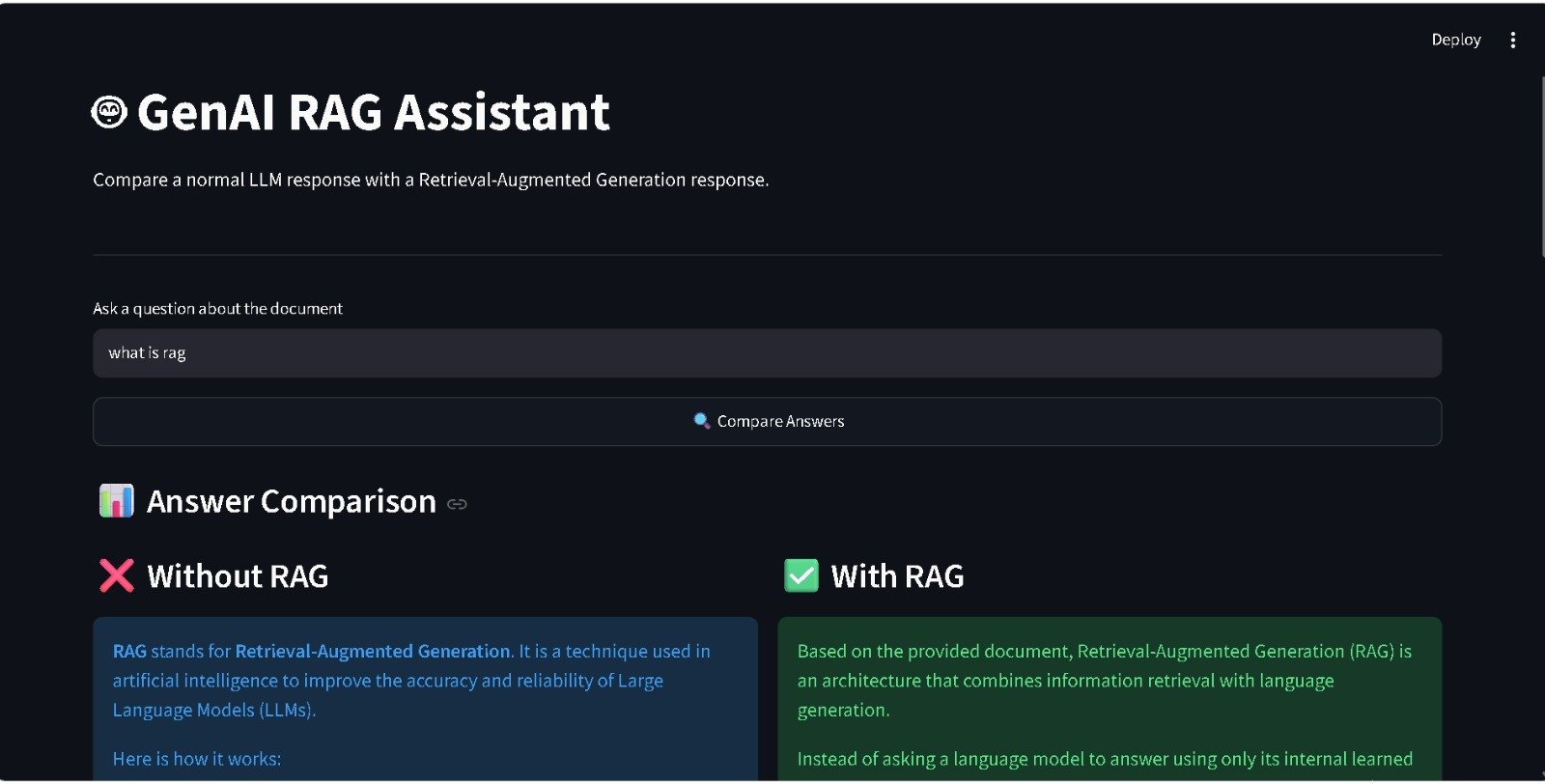Viewport: 1545px width, 784px height.
Task: Click the 'Here is how it works:' text
Action: (x=197, y=759)
